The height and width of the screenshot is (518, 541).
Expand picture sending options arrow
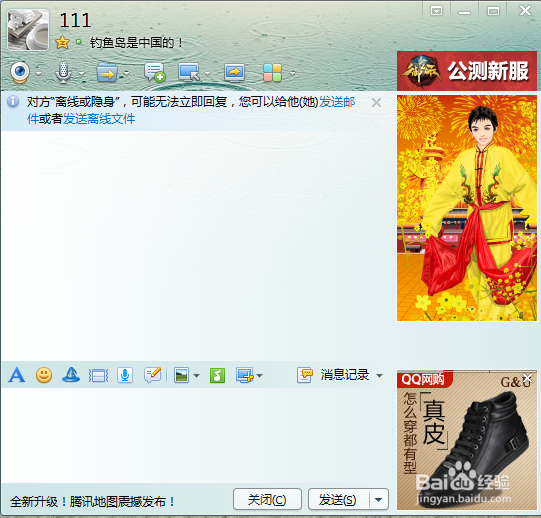pyautogui.click(x=196, y=375)
